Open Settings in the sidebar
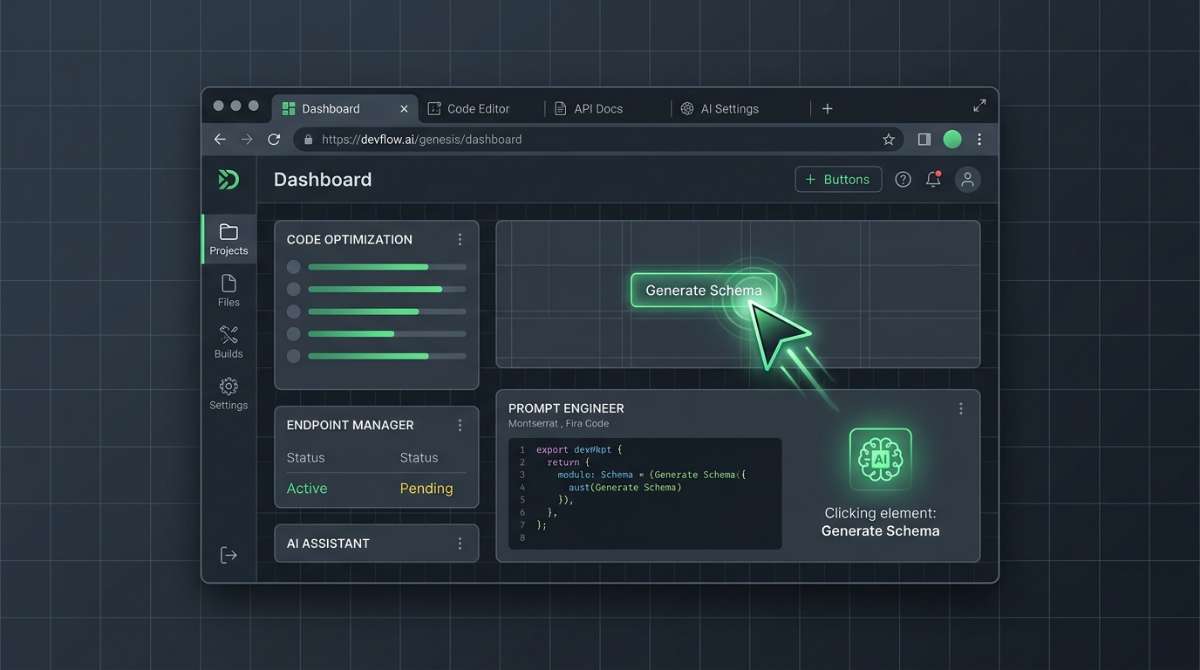The height and width of the screenshot is (670, 1200). [x=229, y=394]
